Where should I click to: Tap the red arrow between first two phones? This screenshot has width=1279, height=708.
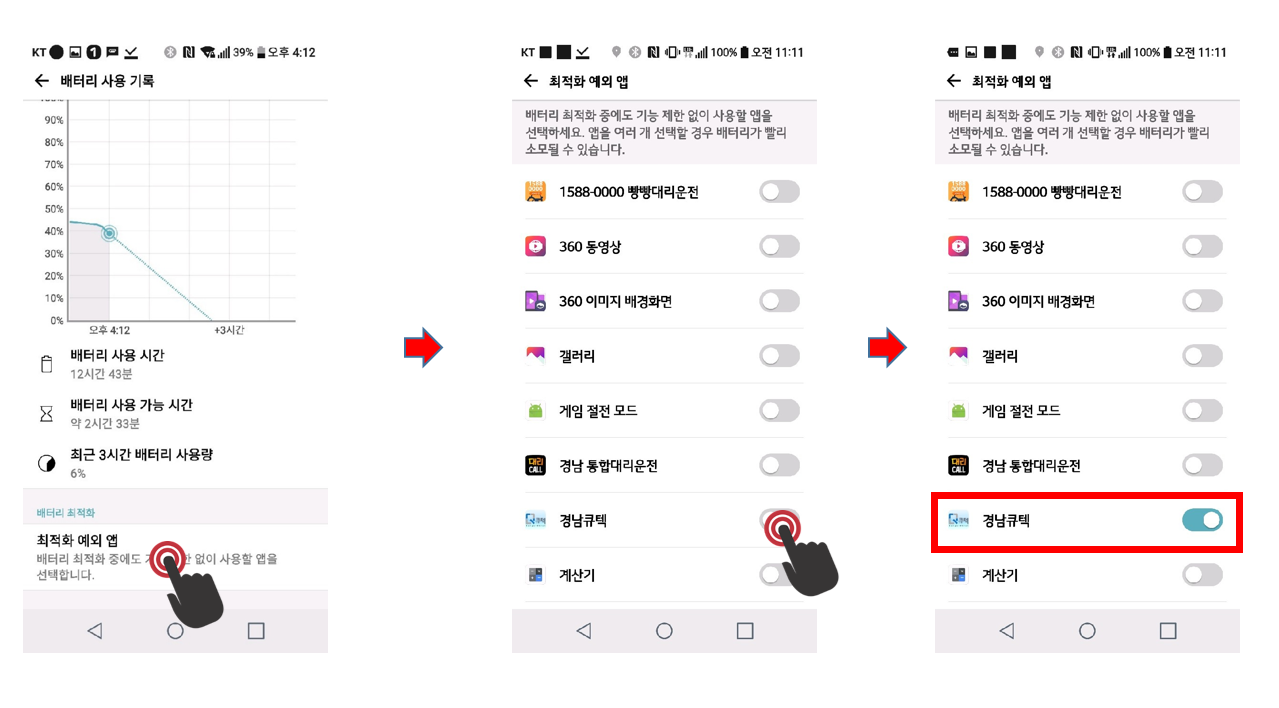click(422, 347)
